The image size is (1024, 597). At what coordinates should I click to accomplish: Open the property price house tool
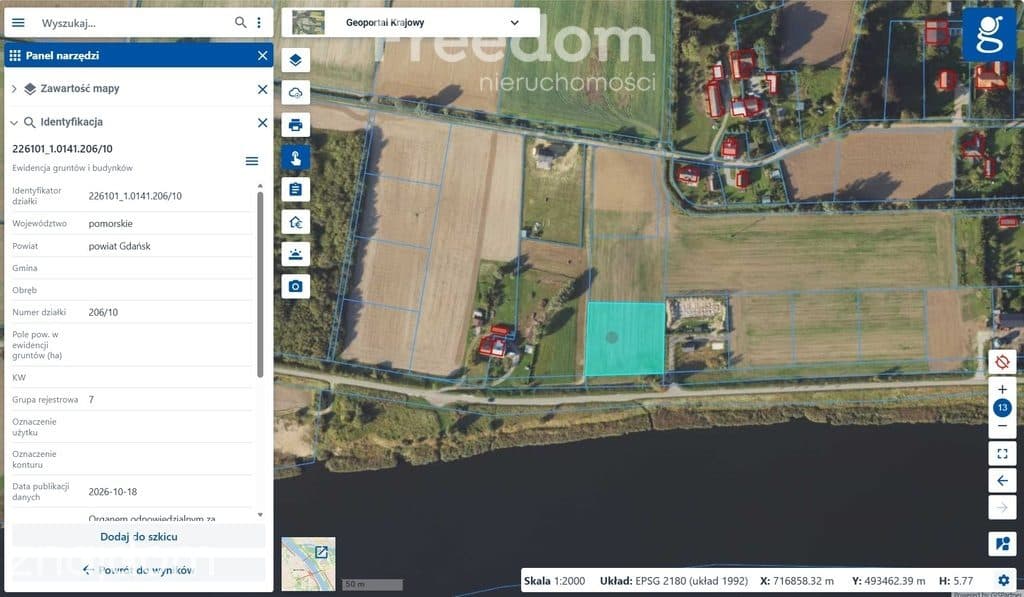[295, 222]
